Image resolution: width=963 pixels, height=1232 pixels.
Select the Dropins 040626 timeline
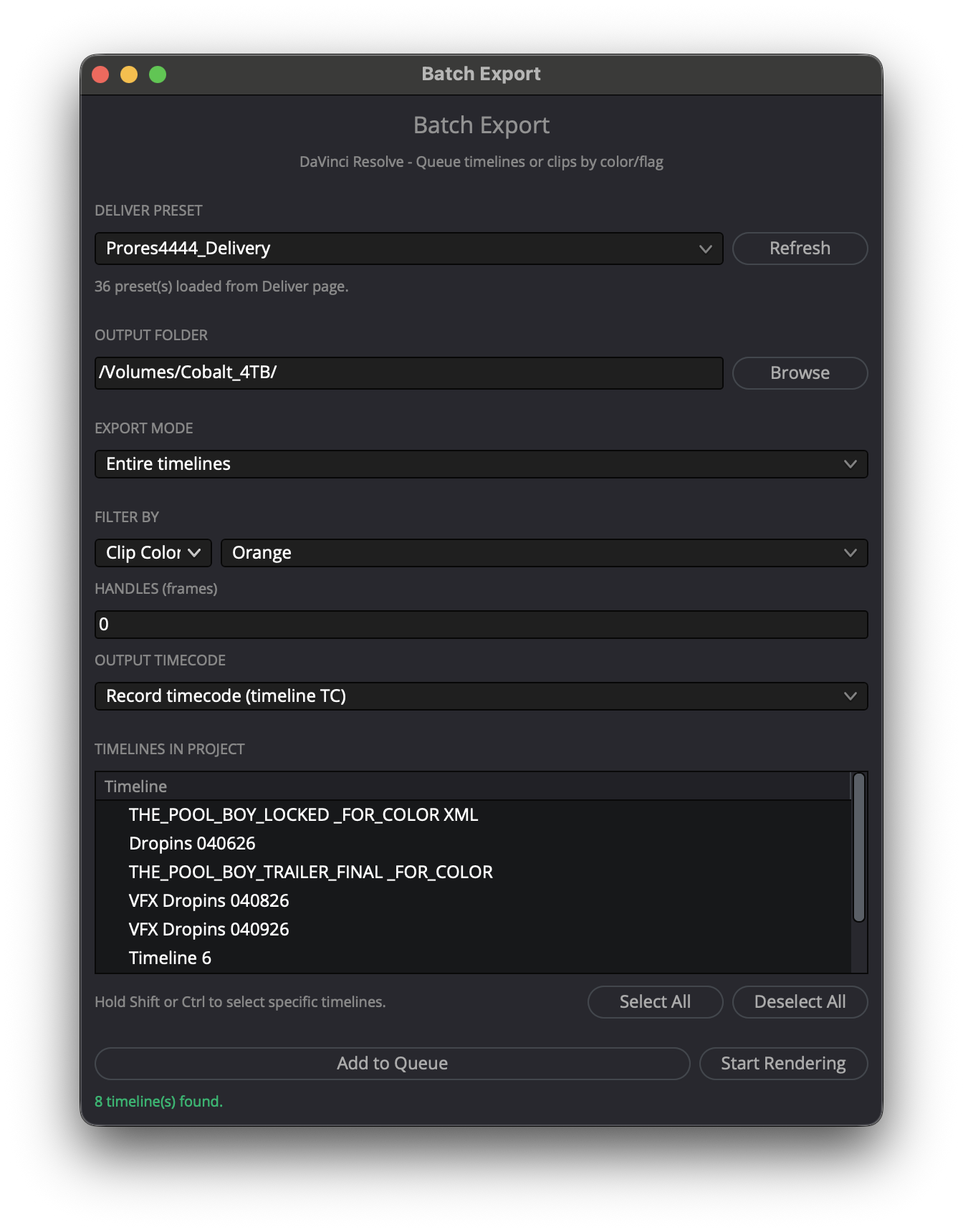coord(473,844)
